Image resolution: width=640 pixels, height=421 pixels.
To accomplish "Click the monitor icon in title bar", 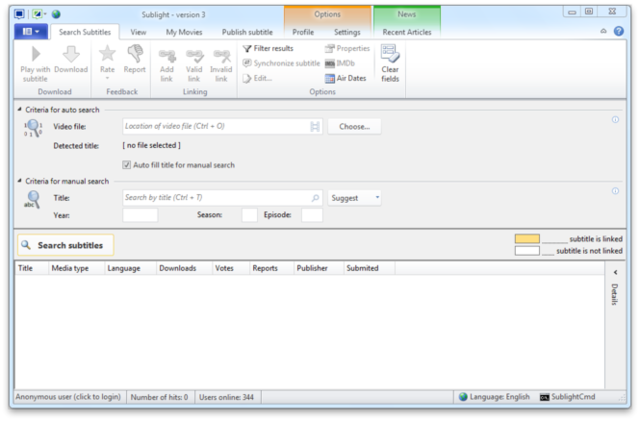I will (19, 14).
